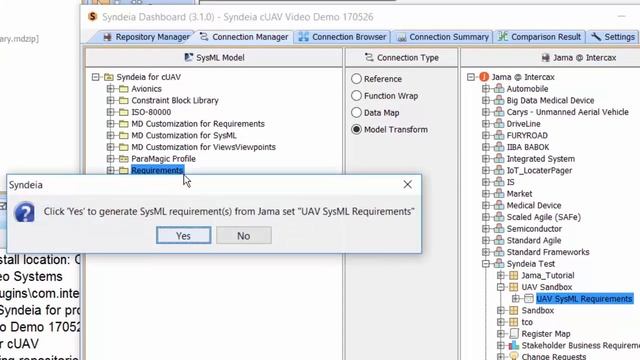The image size is (640, 360).
Task: Collapse the UAV Sandbox node
Action: coord(501,287)
